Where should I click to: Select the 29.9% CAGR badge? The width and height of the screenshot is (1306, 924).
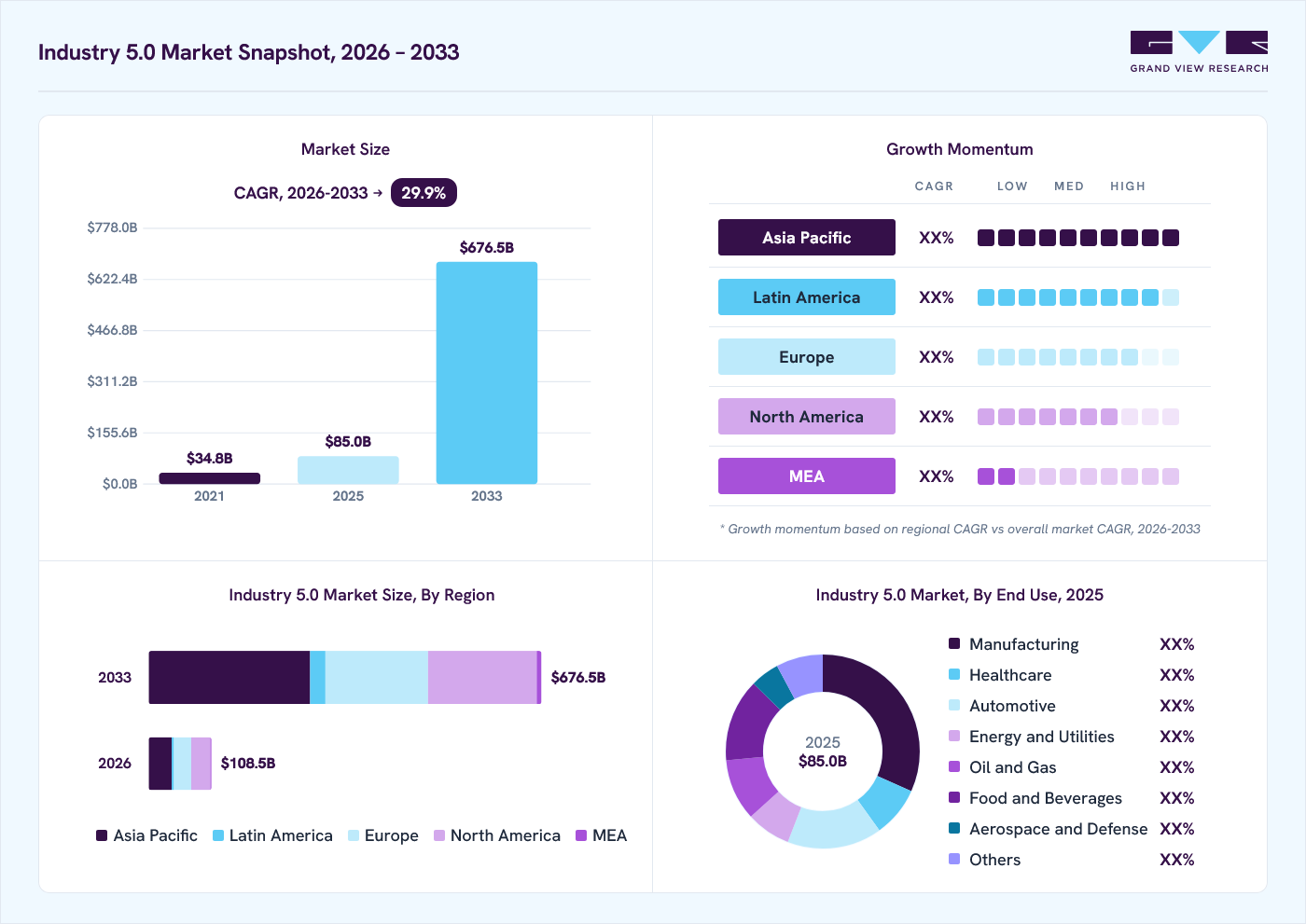coord(424,193)
